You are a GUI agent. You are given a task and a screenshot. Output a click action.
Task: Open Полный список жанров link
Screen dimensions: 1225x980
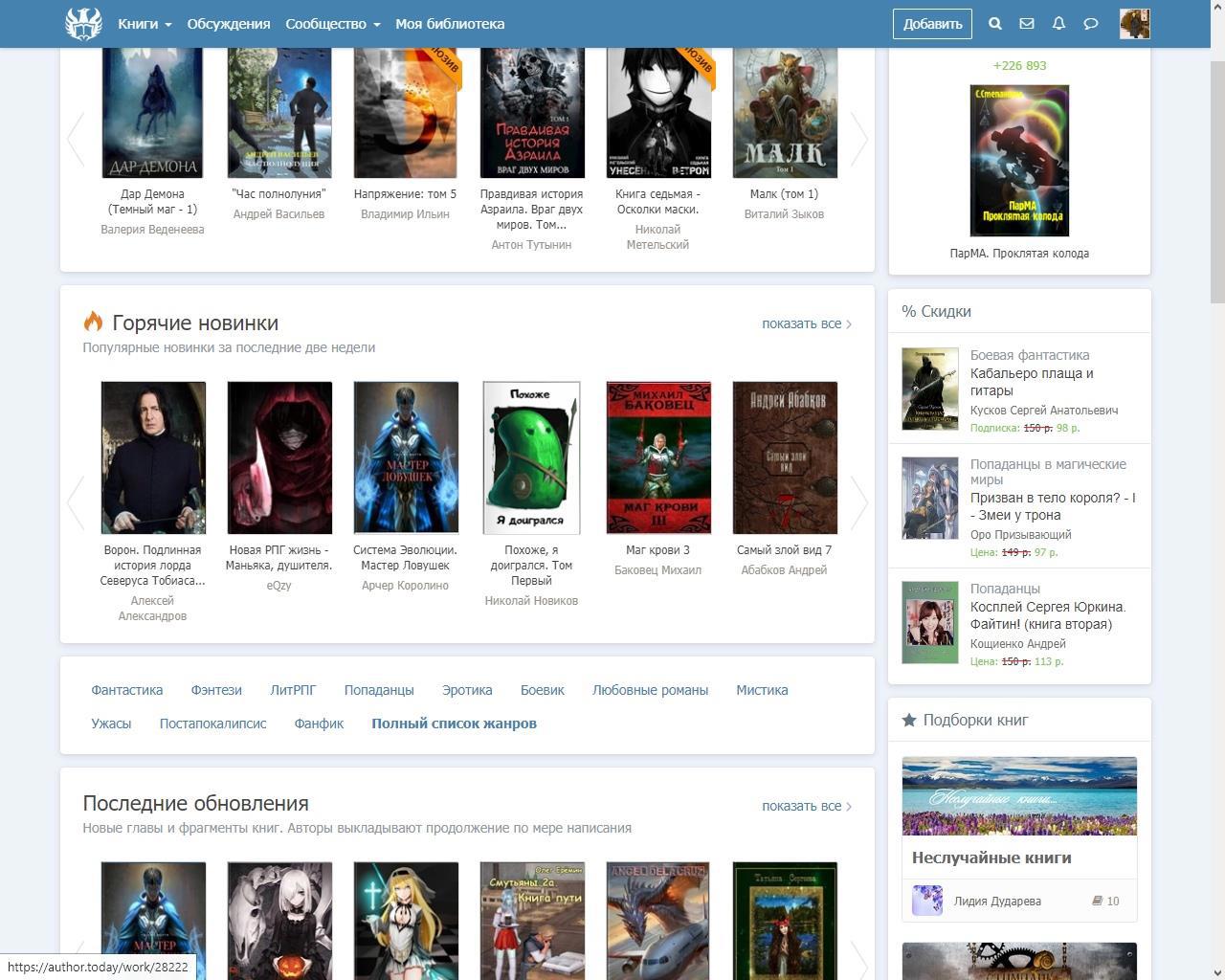454,724
